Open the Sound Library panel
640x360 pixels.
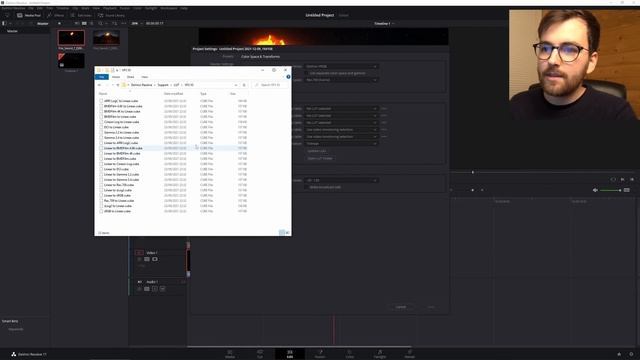111,15
